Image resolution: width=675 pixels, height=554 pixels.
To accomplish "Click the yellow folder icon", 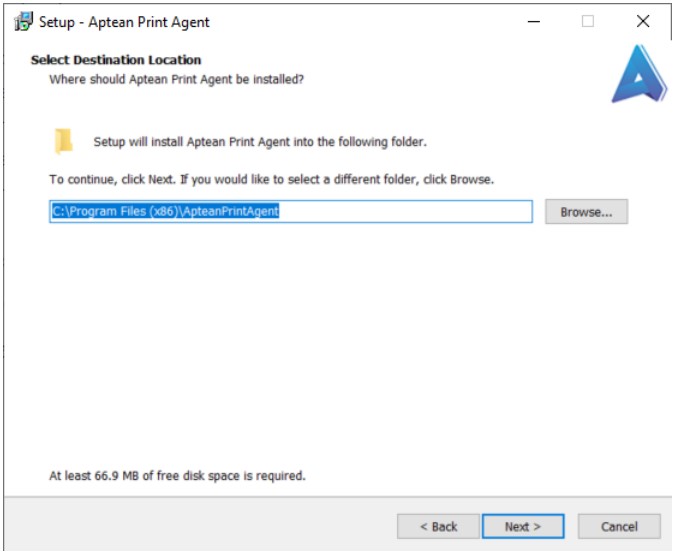I will 64,141.
